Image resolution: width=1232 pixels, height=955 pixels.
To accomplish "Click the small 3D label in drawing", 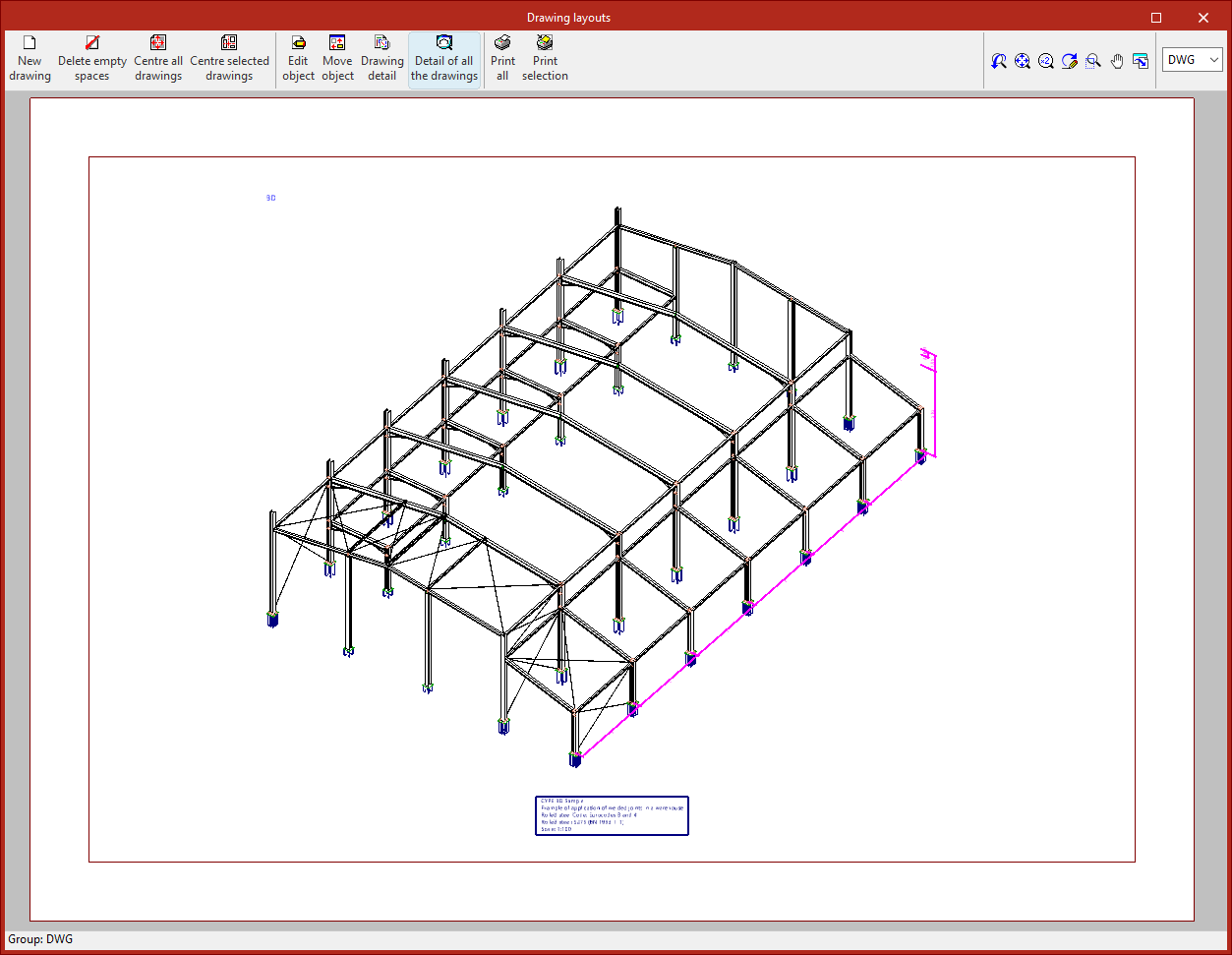I will click(270, 198).
